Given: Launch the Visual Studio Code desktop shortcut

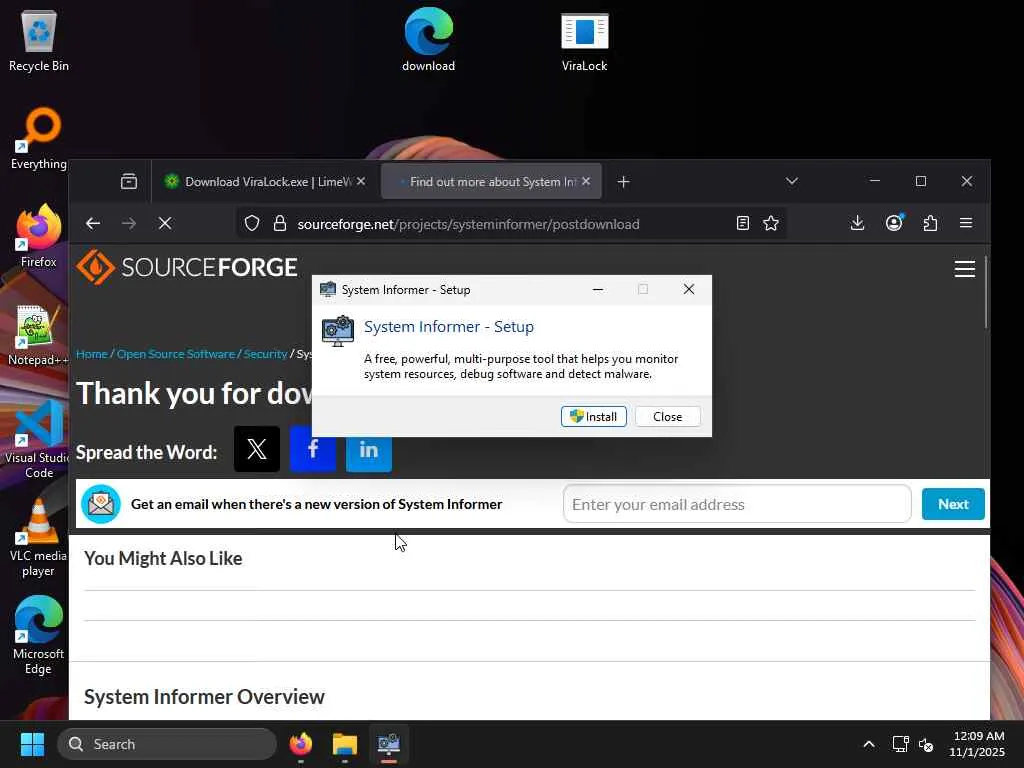Looking at the screenshot, I should 39,439.
